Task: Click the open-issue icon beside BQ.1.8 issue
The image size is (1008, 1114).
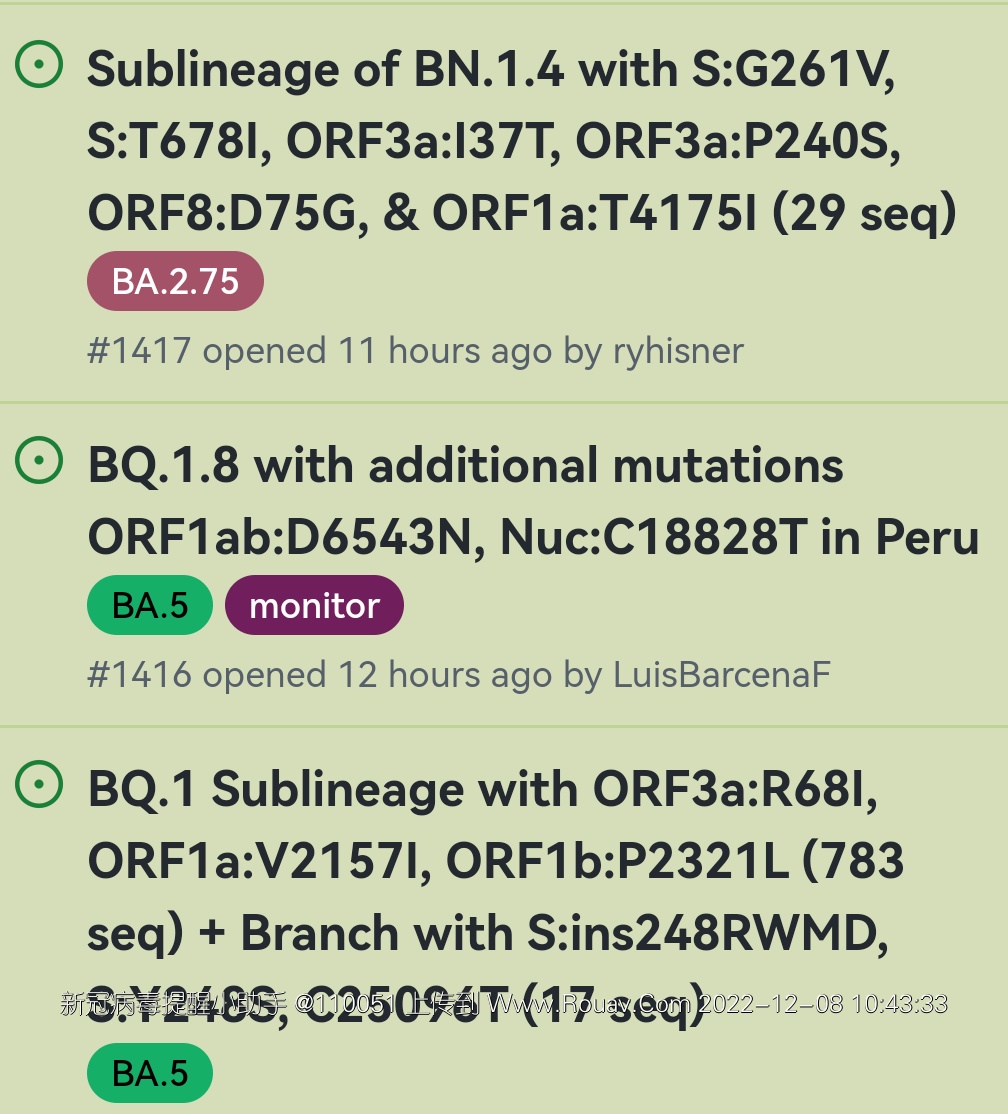Action: [40, 461]
